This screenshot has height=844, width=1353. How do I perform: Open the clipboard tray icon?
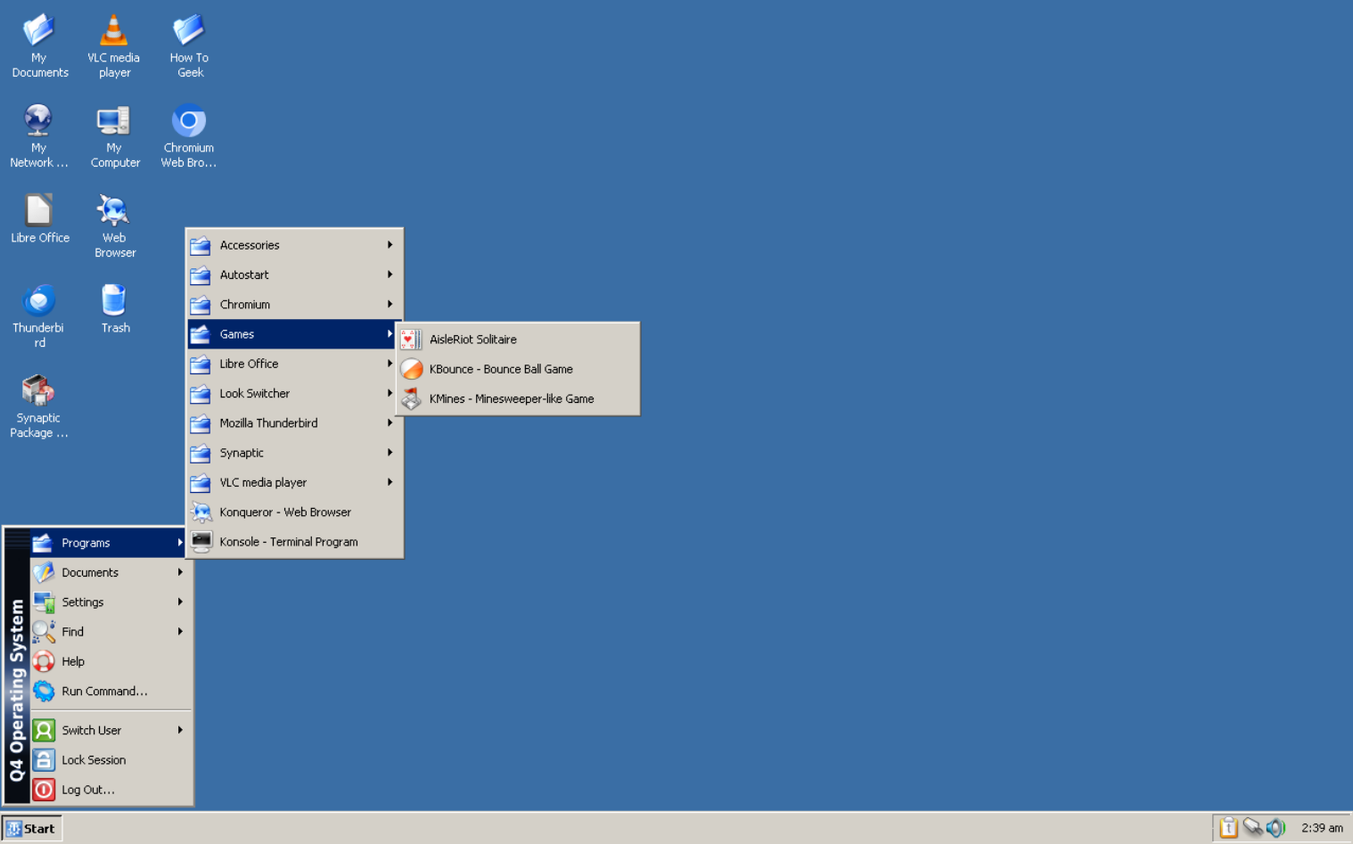pos(1228,828)
